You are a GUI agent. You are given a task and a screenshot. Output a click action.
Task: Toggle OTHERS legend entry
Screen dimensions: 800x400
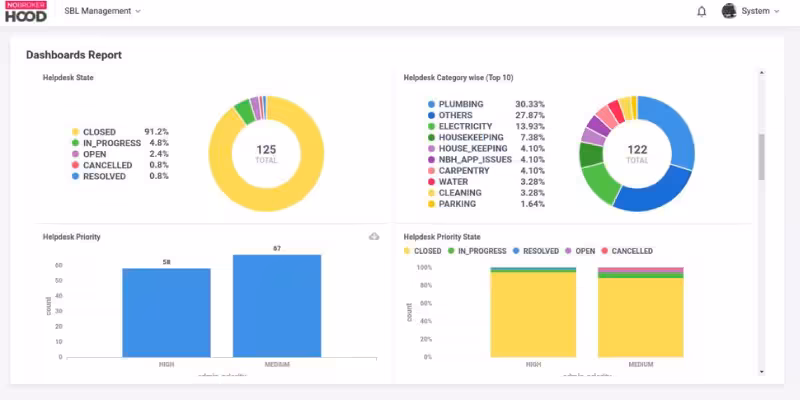[451, 115]
